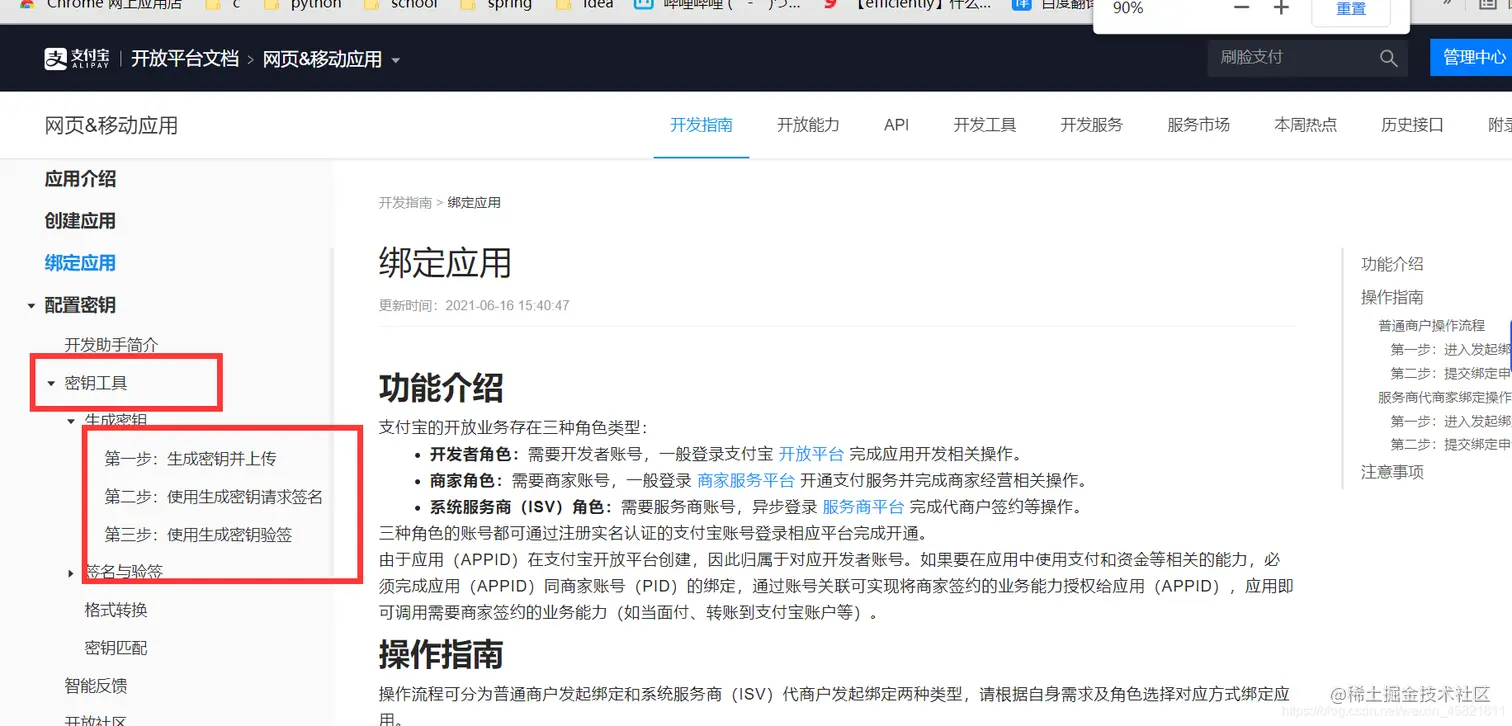Open 密钥匹配 in sidebar
The image size is (1512, 726).
click(116, 648)
